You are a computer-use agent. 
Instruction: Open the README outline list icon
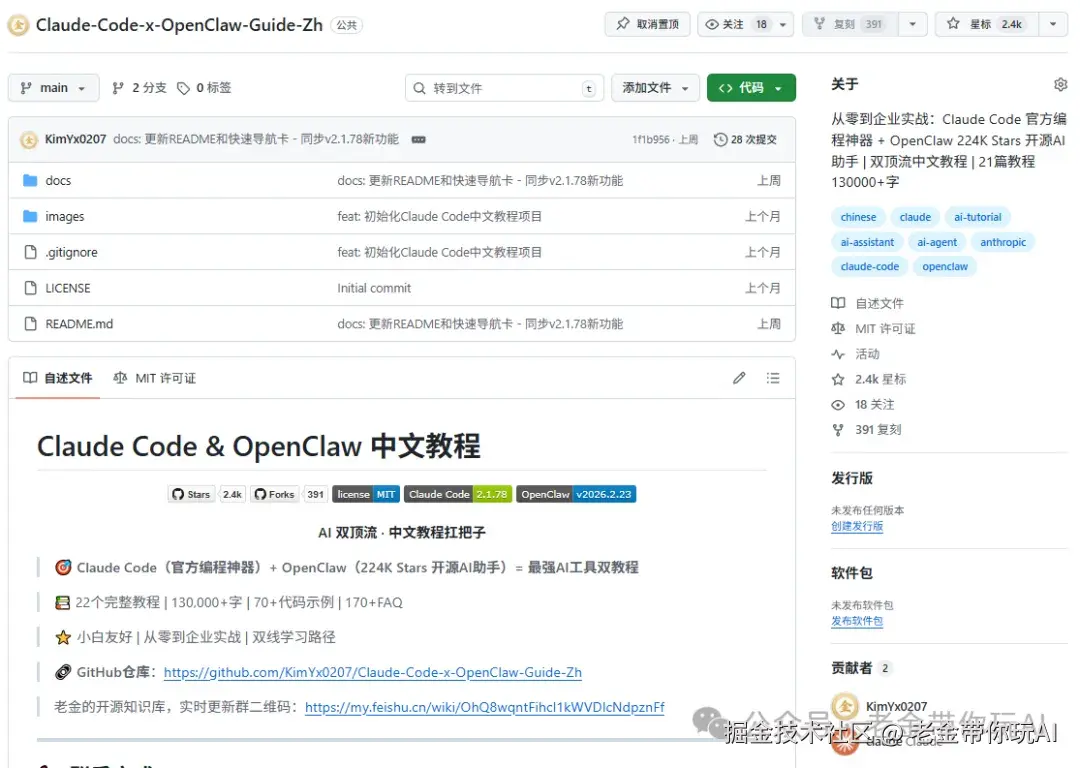(773, 378)
